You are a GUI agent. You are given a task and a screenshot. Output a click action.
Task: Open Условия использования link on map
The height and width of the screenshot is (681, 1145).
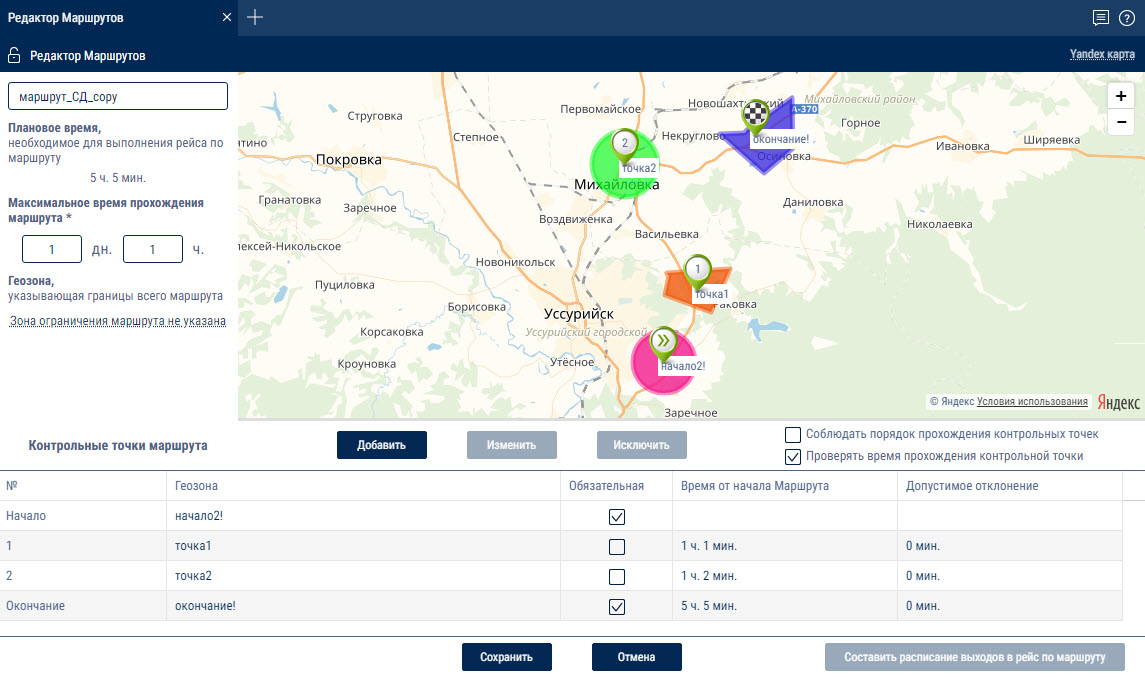[1032, 401]
